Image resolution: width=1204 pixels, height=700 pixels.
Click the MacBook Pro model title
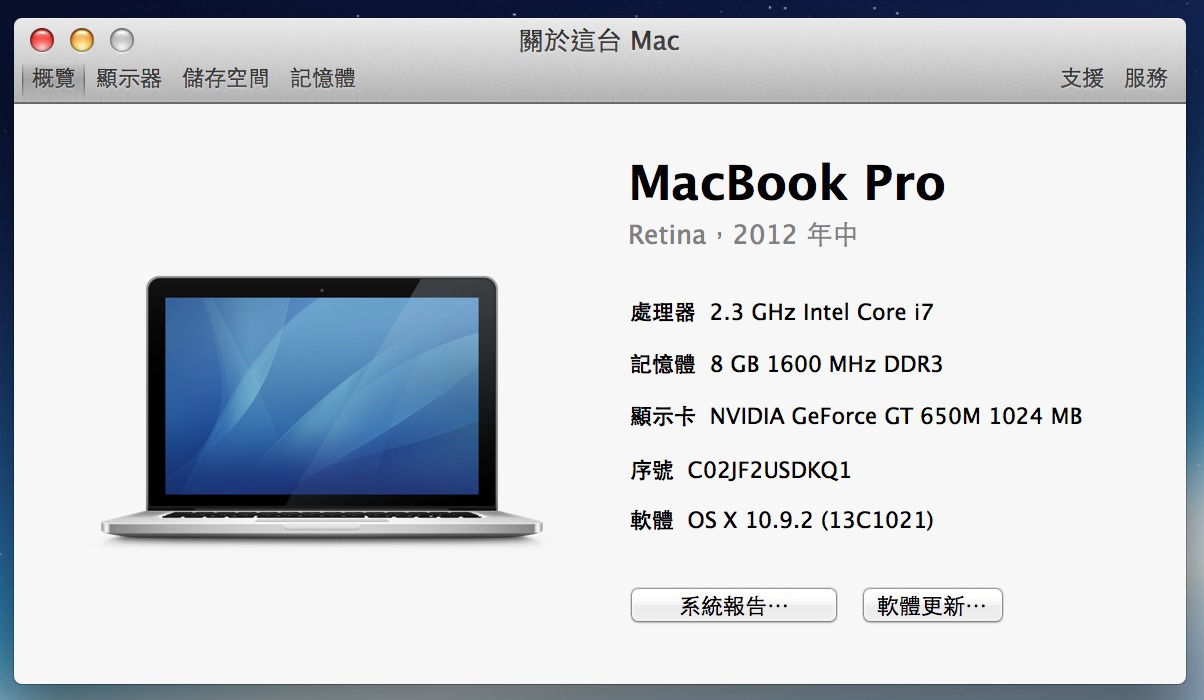(x=787, y=183)
